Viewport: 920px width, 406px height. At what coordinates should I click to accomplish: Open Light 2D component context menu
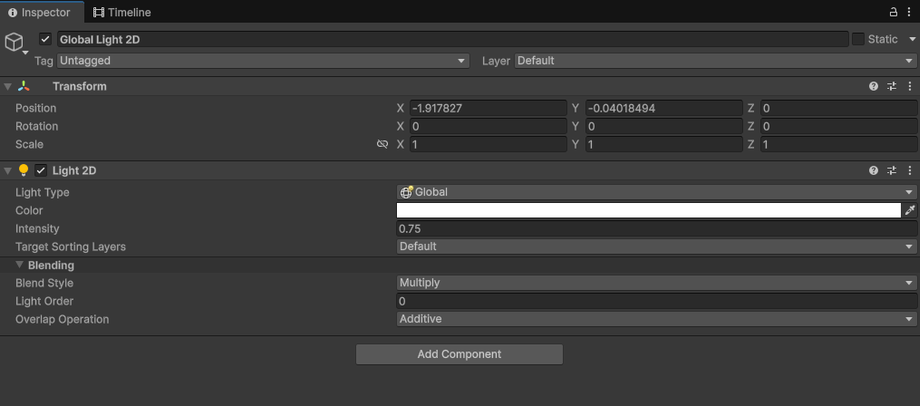point(910,171)
